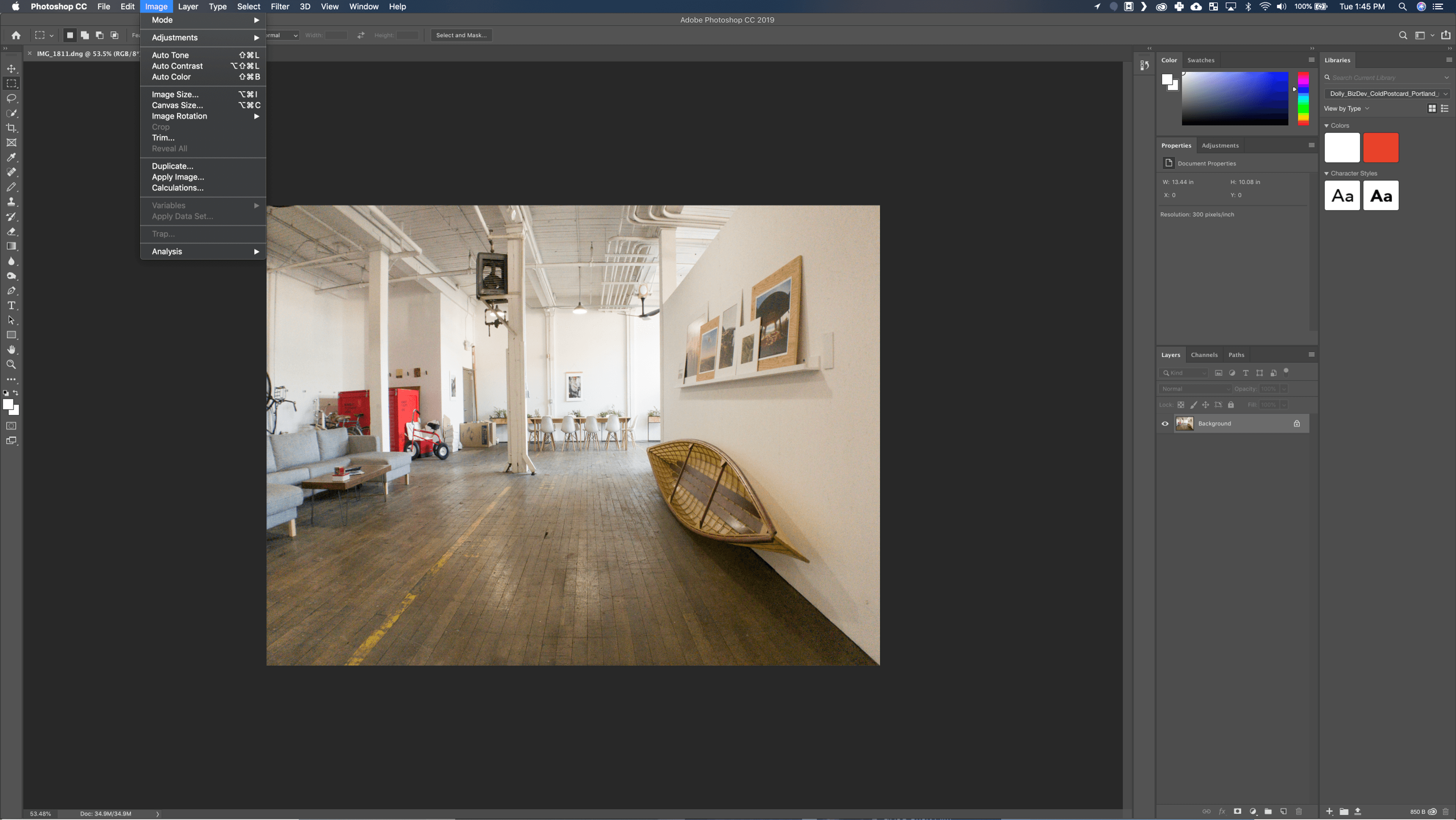
Task: Switch to the Swatches tab
Action: 1200,60
